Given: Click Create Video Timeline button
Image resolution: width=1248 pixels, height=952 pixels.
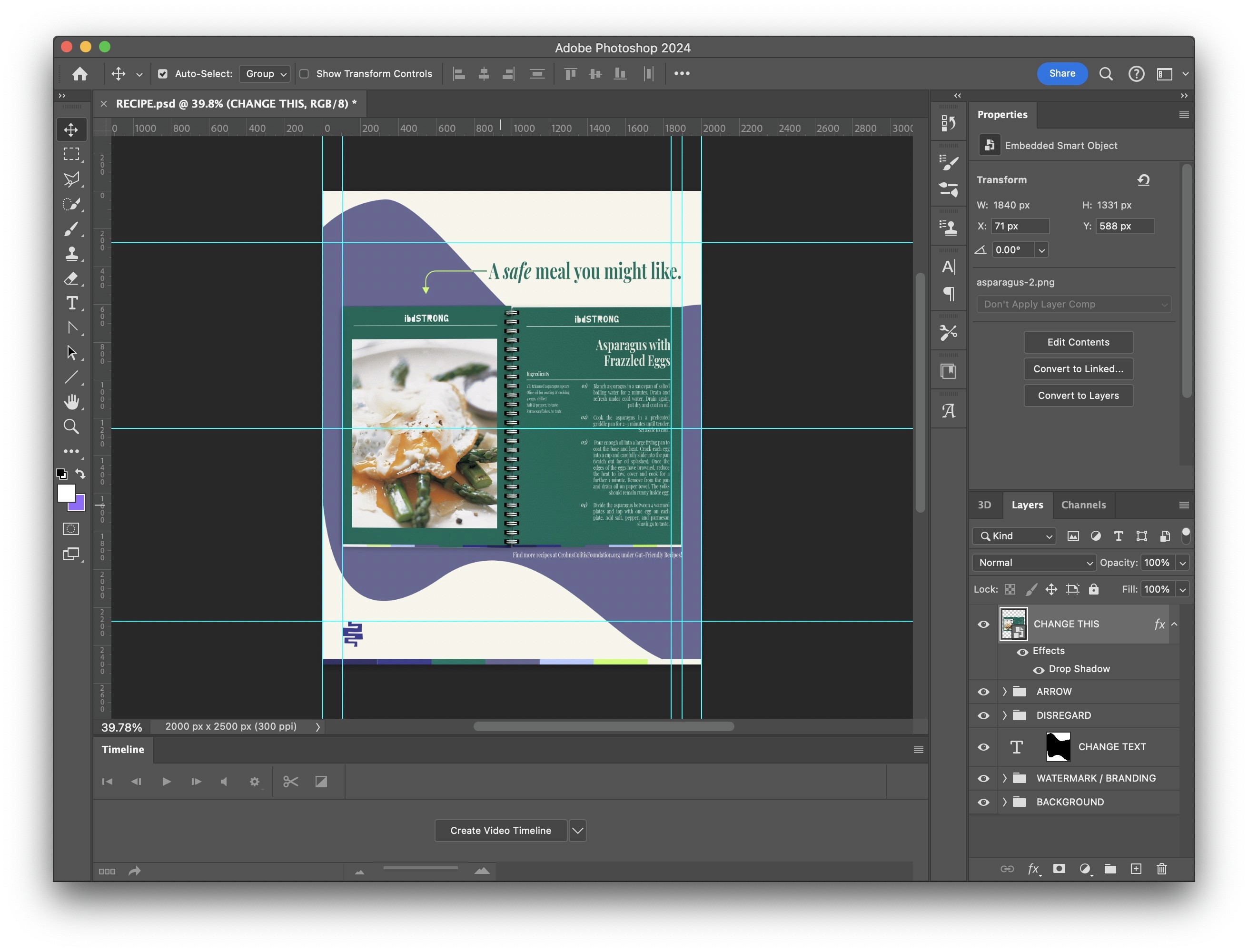Looking at the screenshot, I should (500, 831).
